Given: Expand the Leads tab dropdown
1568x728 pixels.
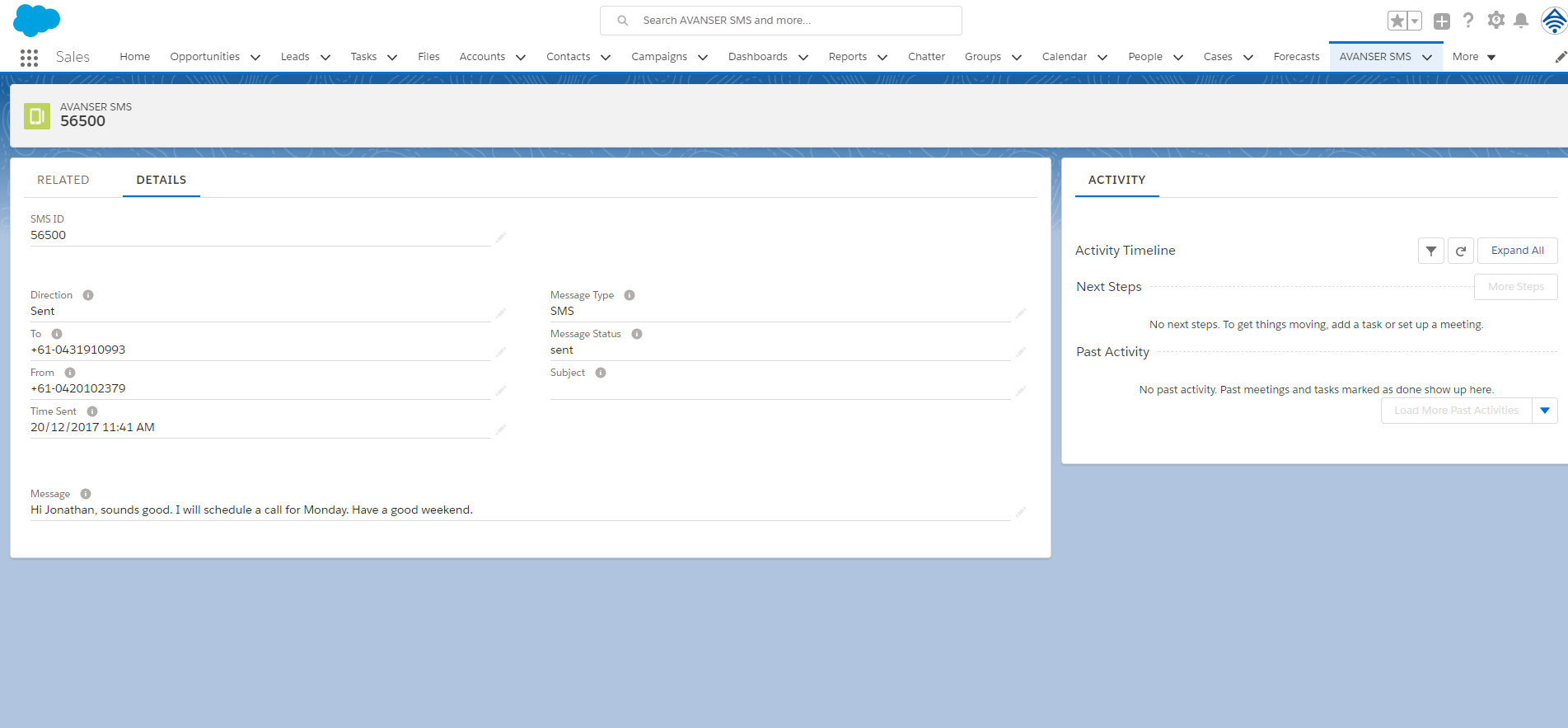Looking at the screenshot, I should click(325, 58).
